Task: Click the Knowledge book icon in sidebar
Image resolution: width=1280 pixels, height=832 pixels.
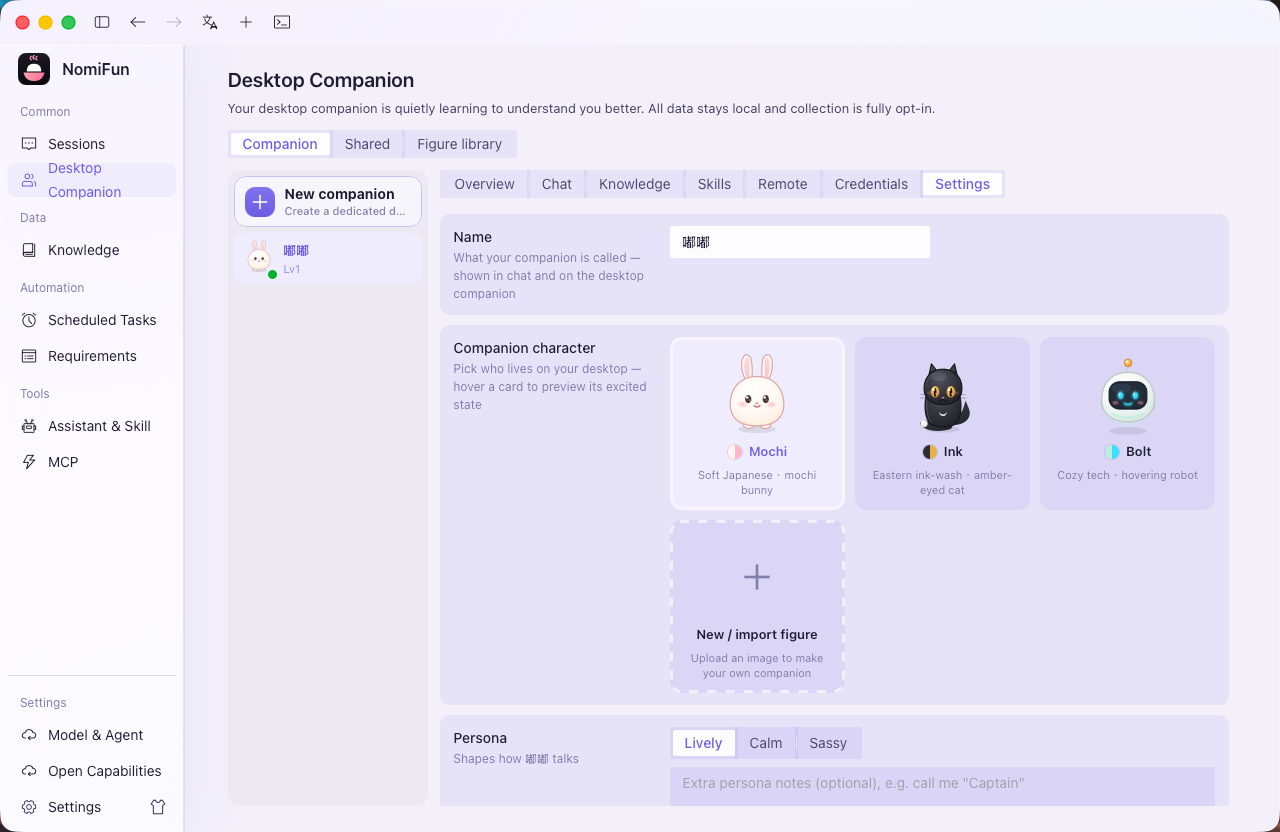Action: (x=29, y=250)
